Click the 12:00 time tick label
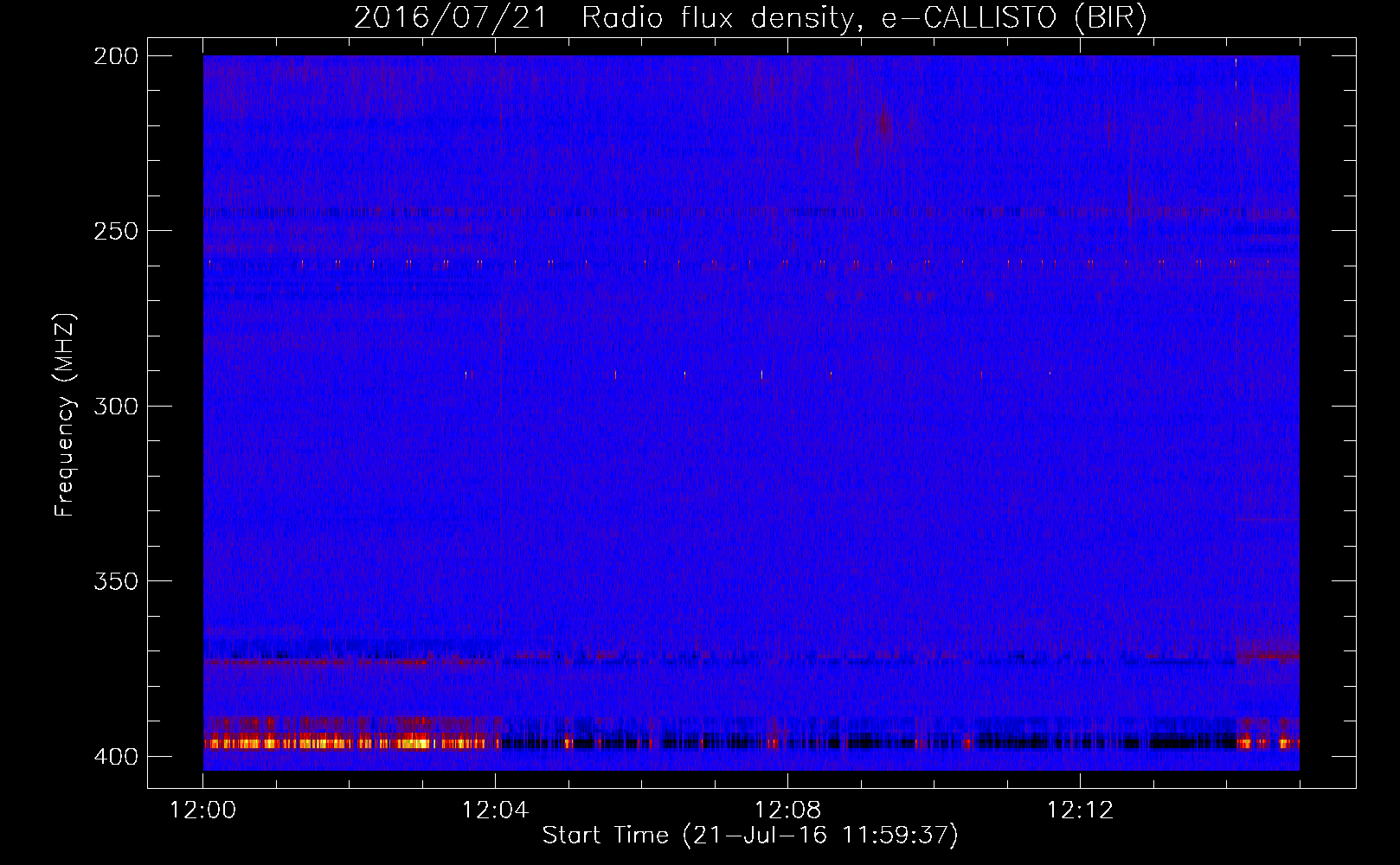 [203, 811]
